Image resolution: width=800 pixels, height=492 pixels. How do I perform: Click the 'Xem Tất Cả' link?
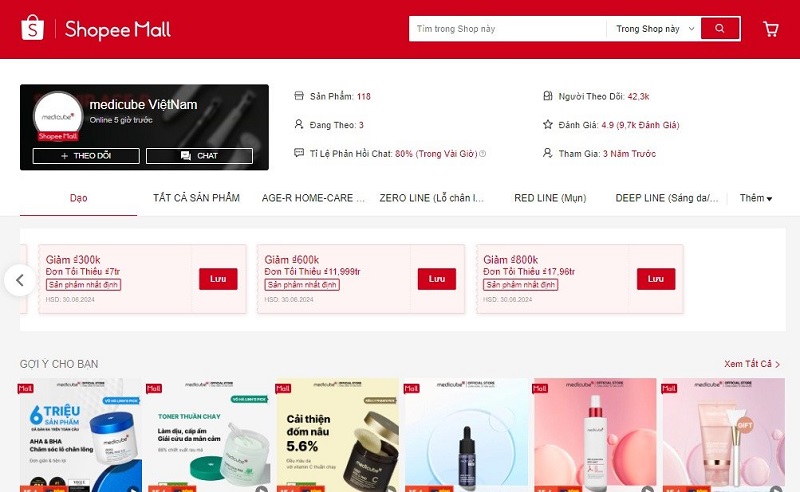coord(752,364)
